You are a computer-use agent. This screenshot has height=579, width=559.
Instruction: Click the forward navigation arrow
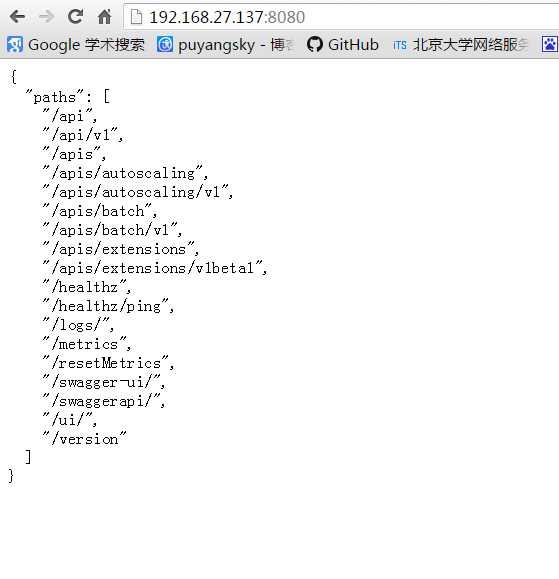(47, 17)
